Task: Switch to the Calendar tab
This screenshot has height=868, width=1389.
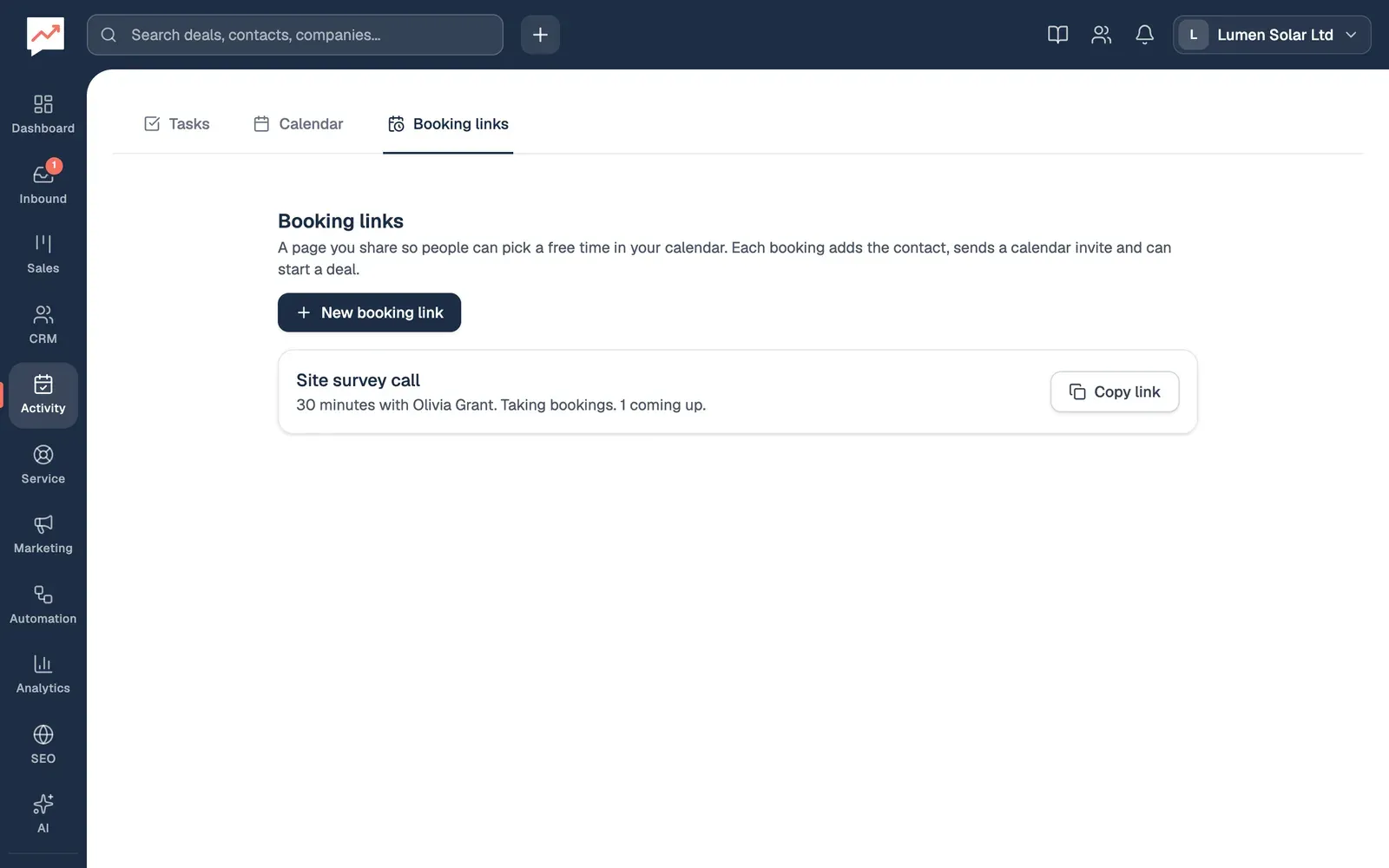Action: pos(299,124)
